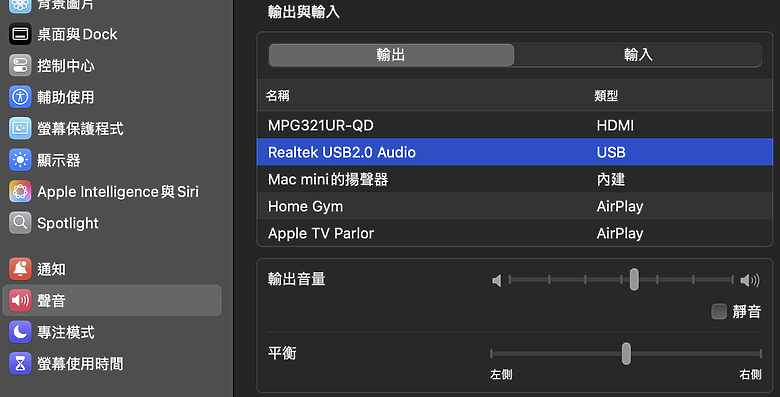Open the 螢幕保護程式 sidebar icon
This screenshot has width=780, height=397.
point(20,128)
